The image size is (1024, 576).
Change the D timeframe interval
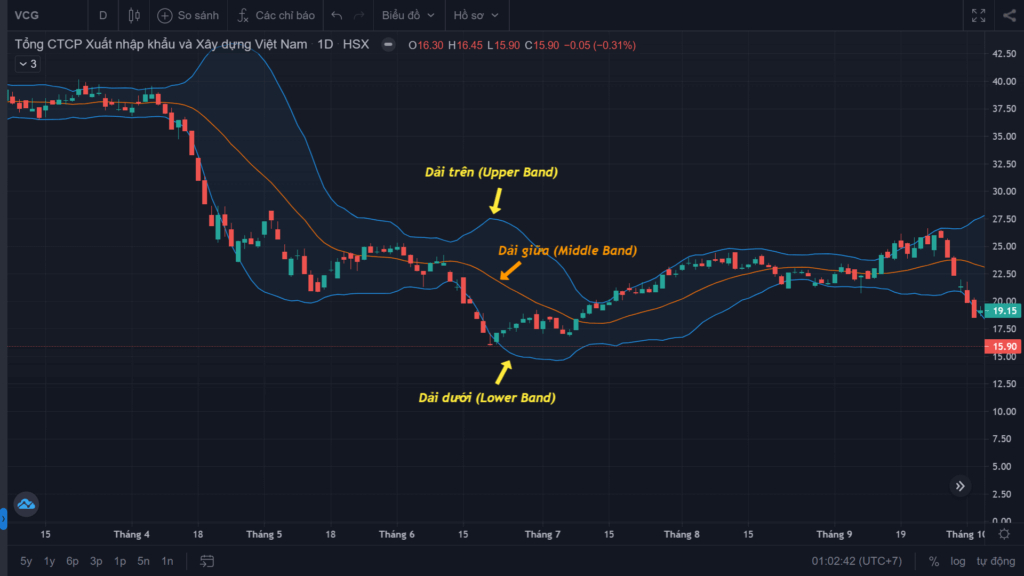pos(103,15)
